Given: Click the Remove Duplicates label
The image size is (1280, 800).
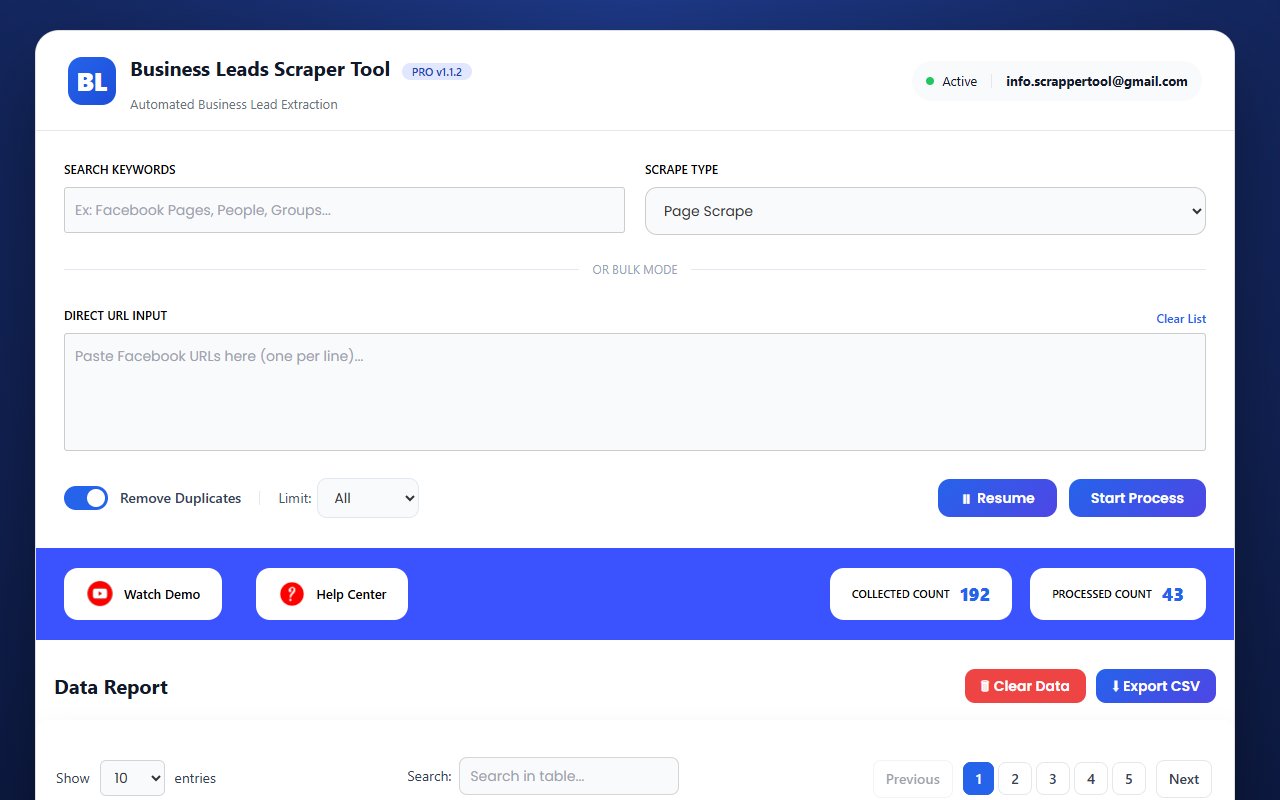Looking at the screenshot, I should [181, 498].
